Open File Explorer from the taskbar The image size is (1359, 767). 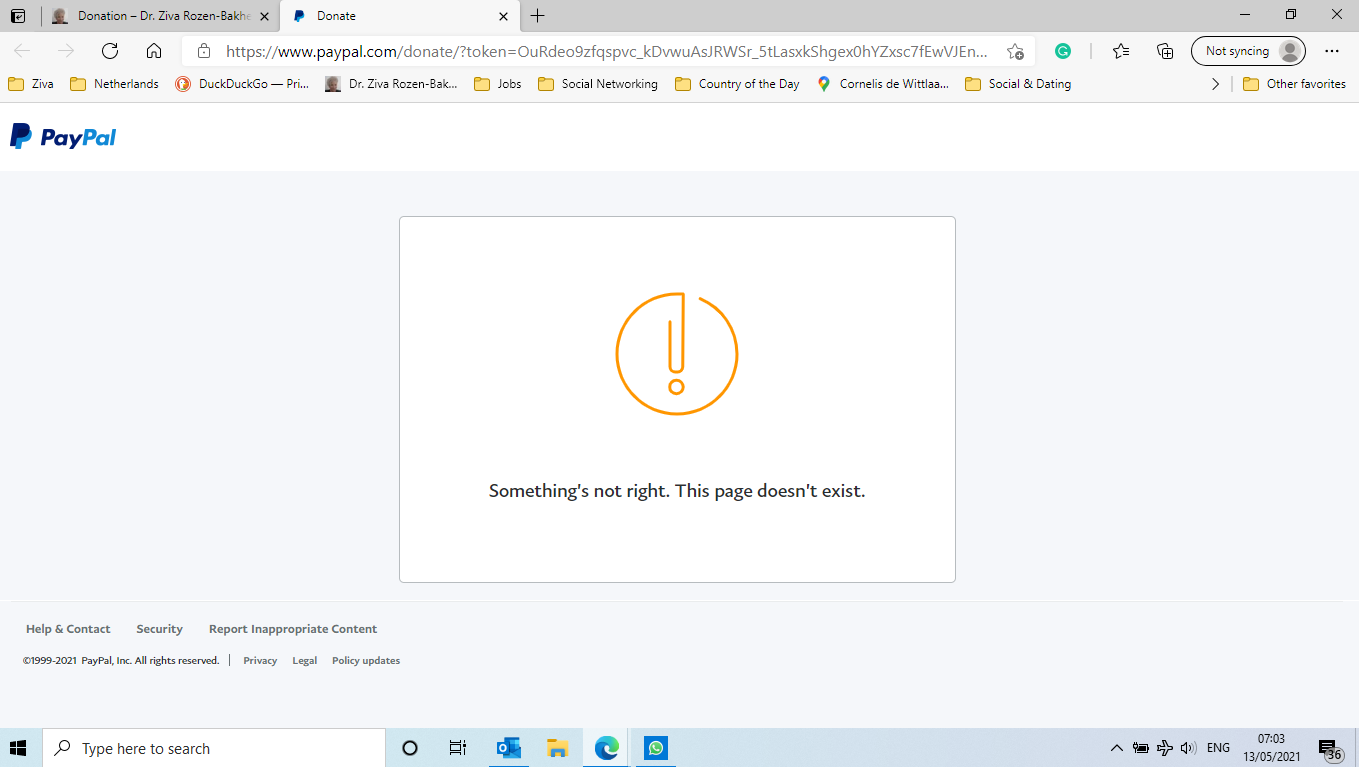tap(557, 748)
